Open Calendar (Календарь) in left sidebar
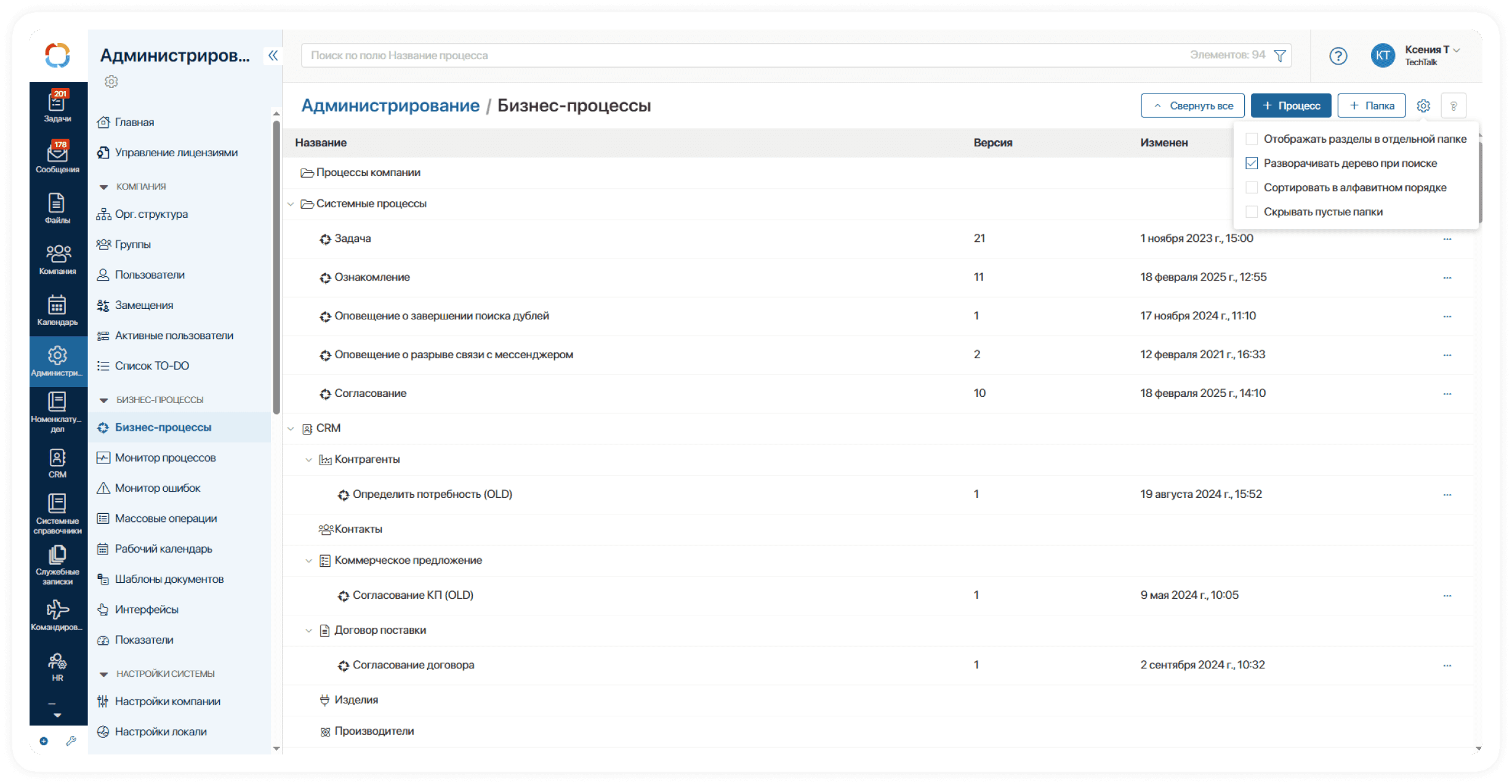 (x=57, y=310)
